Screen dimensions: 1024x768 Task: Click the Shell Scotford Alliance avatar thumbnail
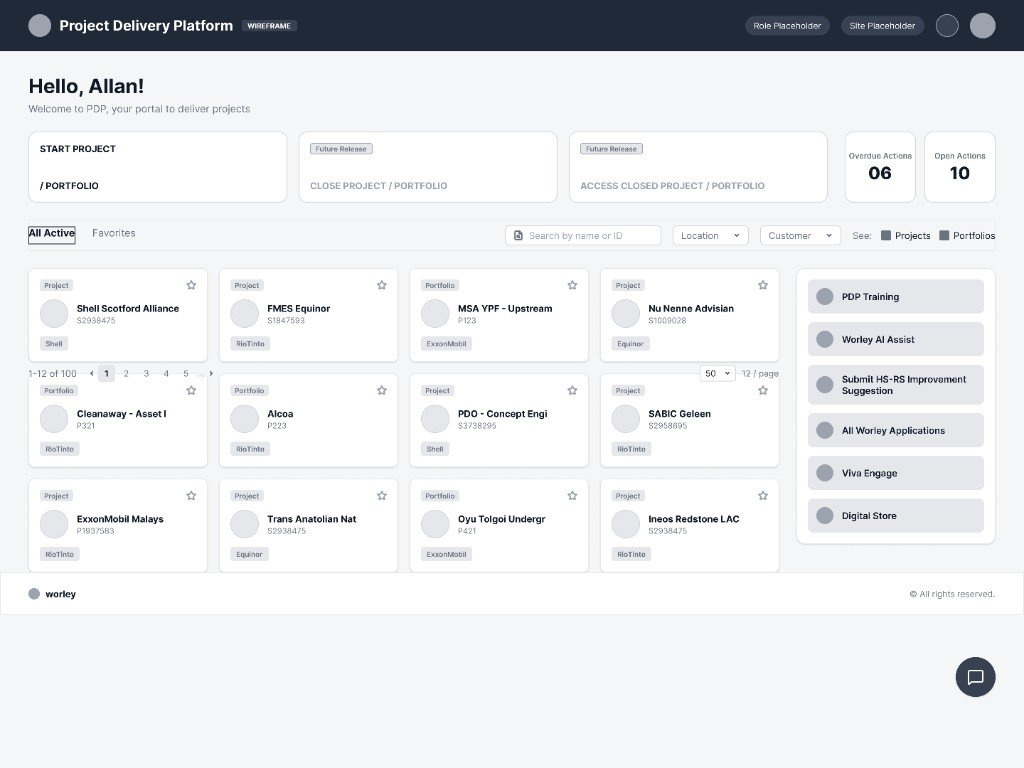click(x=54, y=313)
